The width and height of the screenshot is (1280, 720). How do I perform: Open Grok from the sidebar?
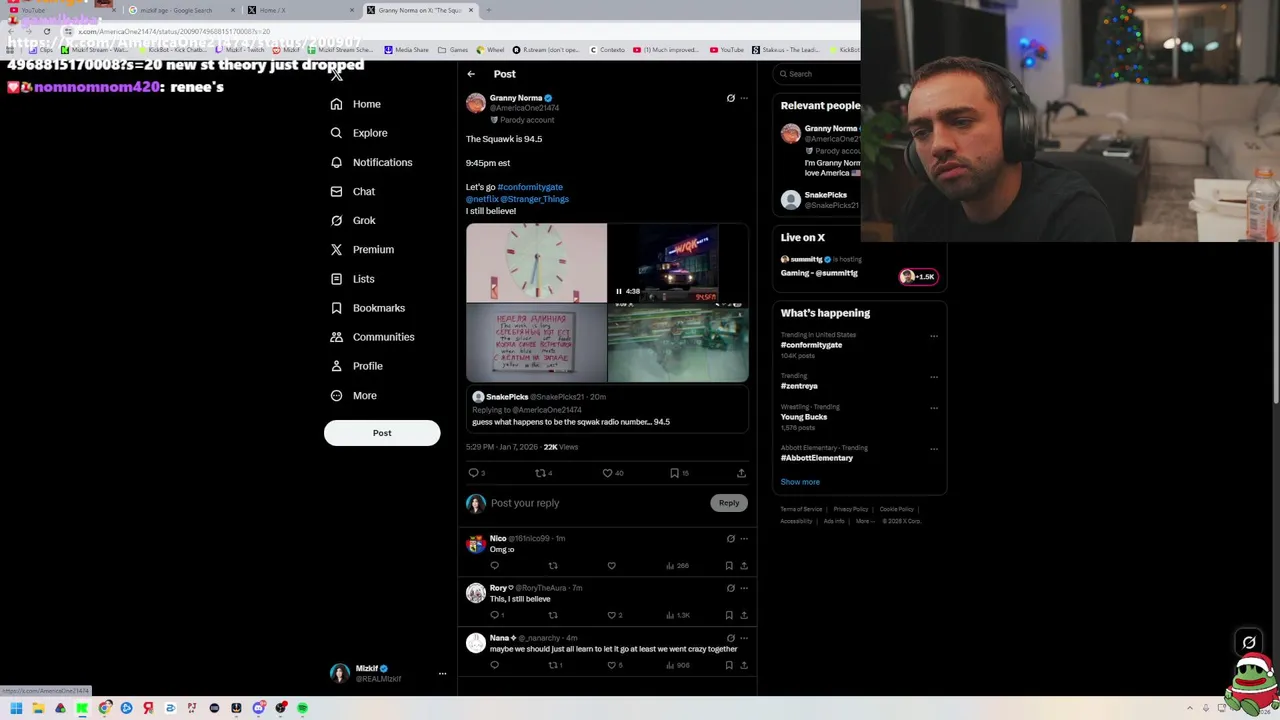[353, 220]
